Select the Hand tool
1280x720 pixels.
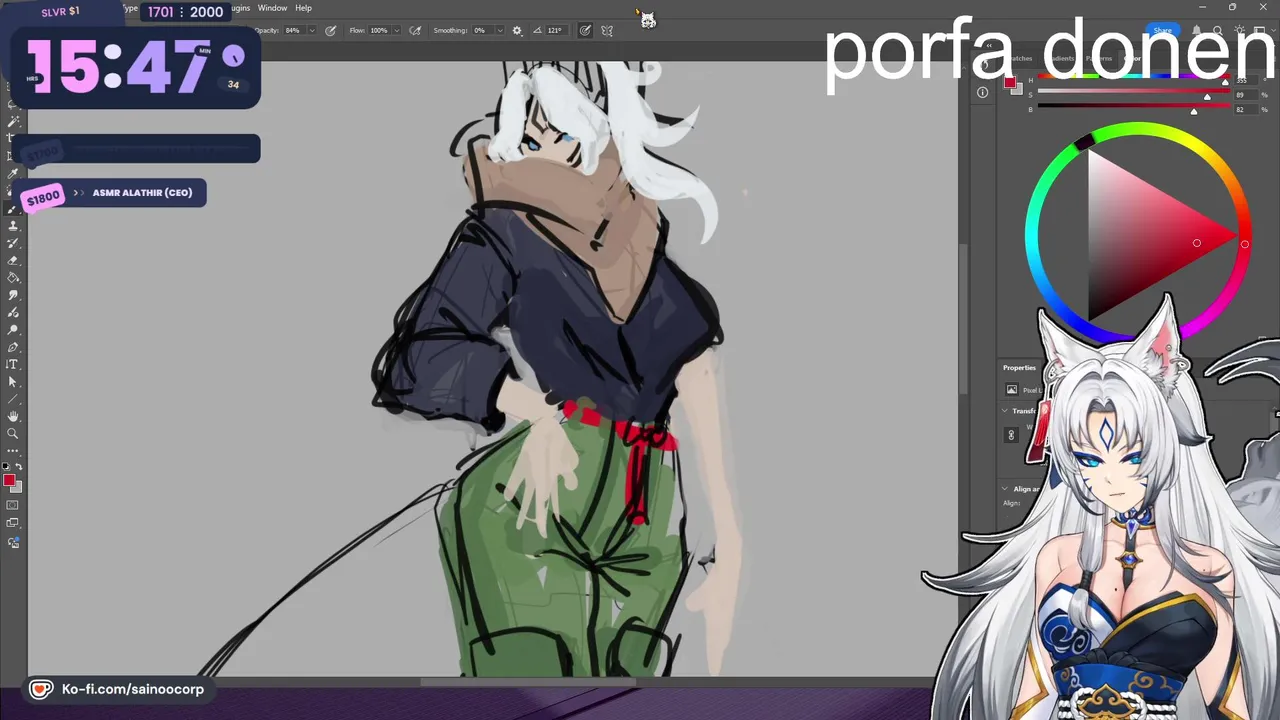click(13, 416)
